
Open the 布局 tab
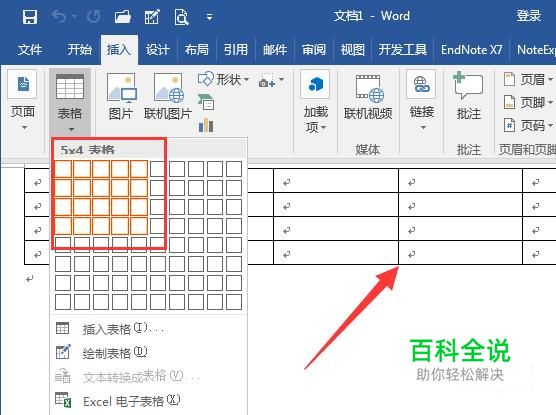(196, 50)
